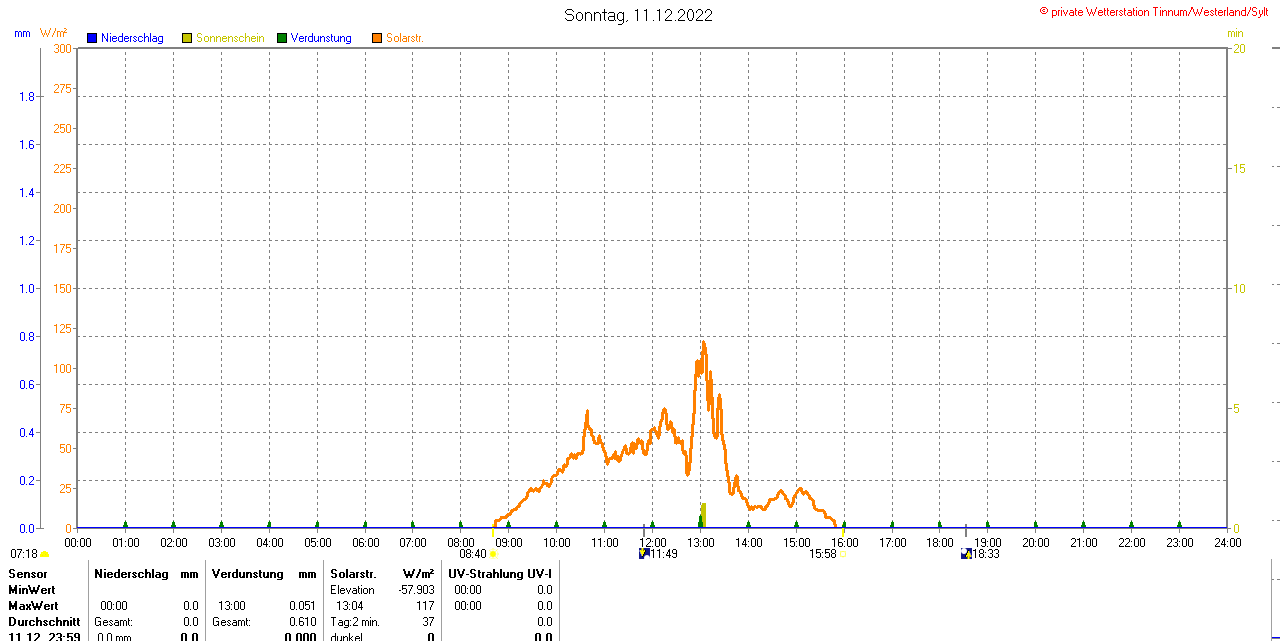Click the 16:00 time axis label
The height and width of the screenshot is (641, 1280).
pos(844,543)
